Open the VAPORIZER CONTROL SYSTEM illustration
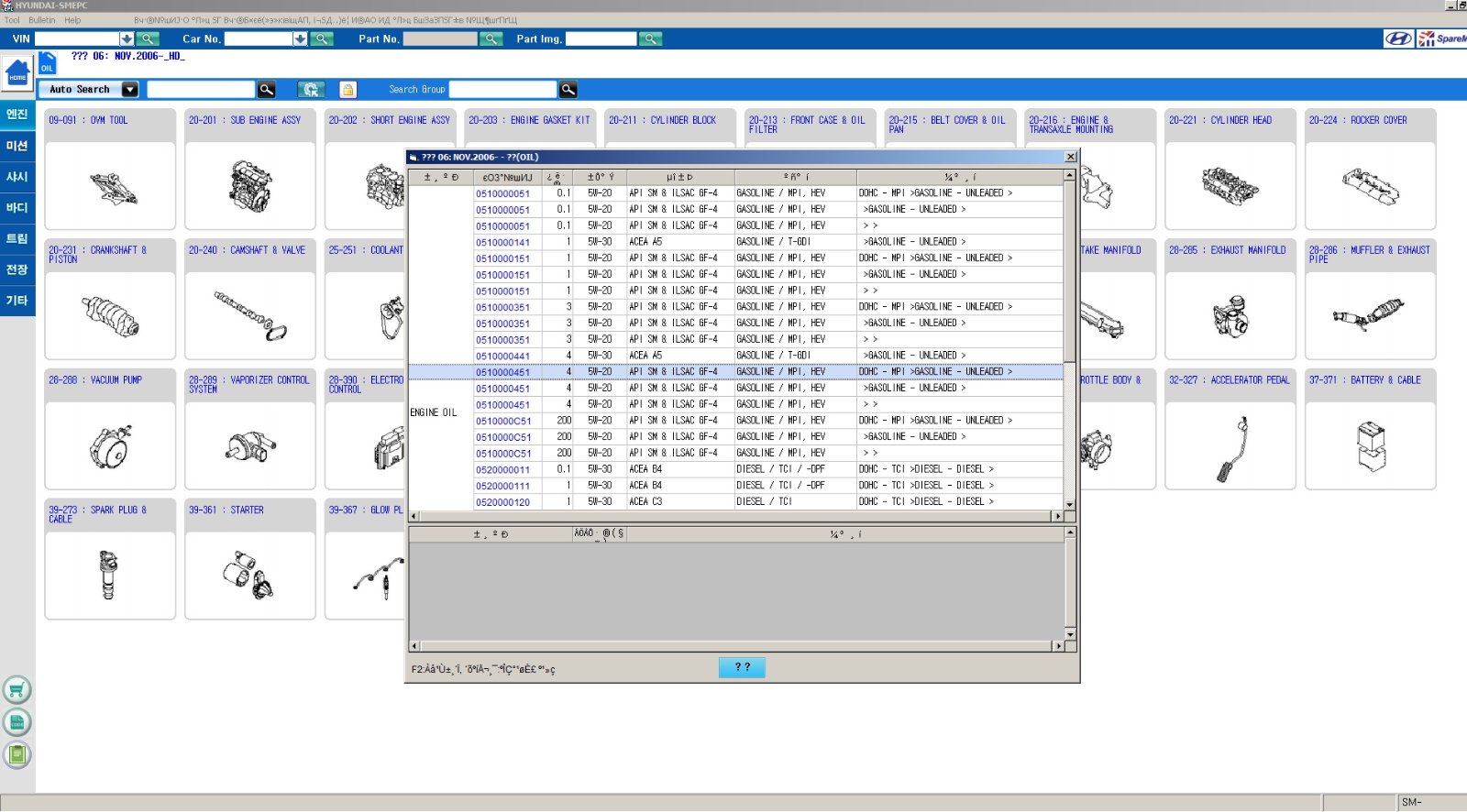 click(250, 446)
